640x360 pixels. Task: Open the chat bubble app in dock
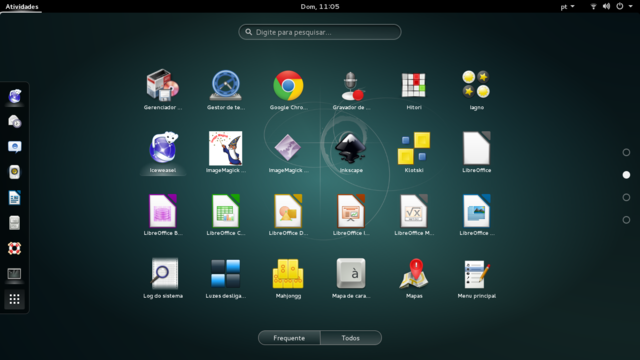point(15,147)
